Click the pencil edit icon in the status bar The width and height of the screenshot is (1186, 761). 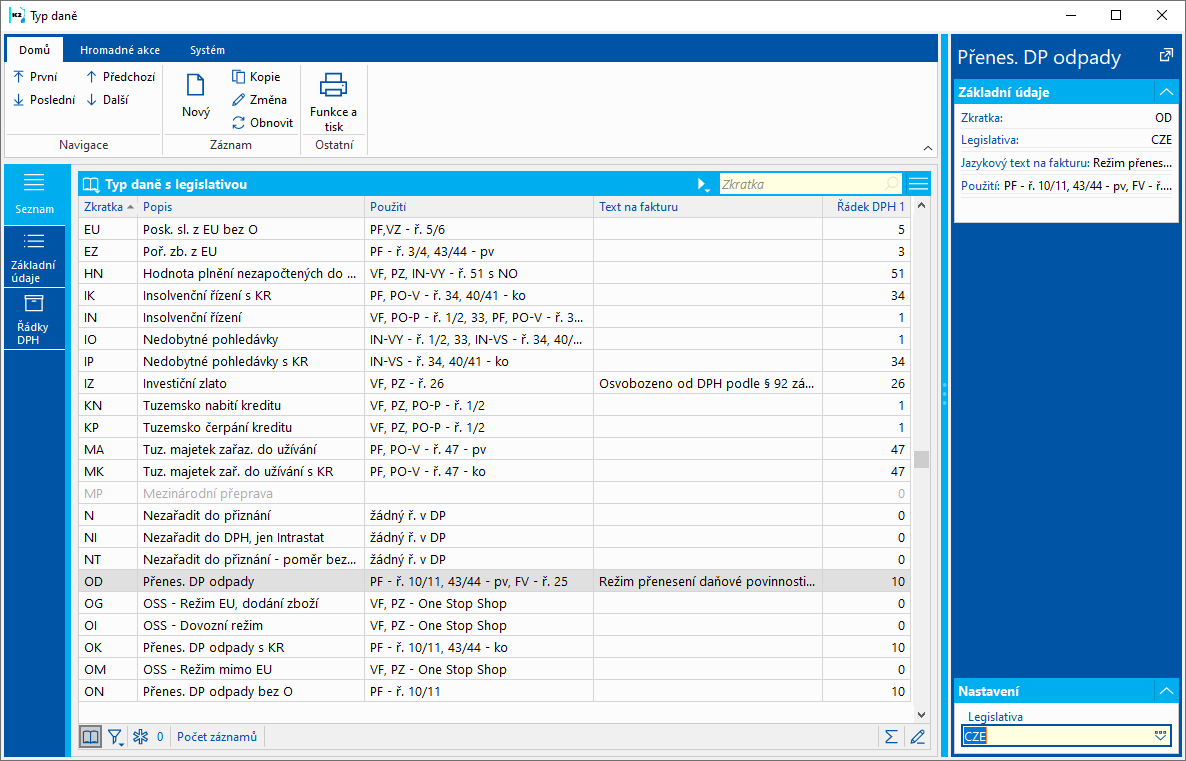(917, 737)
